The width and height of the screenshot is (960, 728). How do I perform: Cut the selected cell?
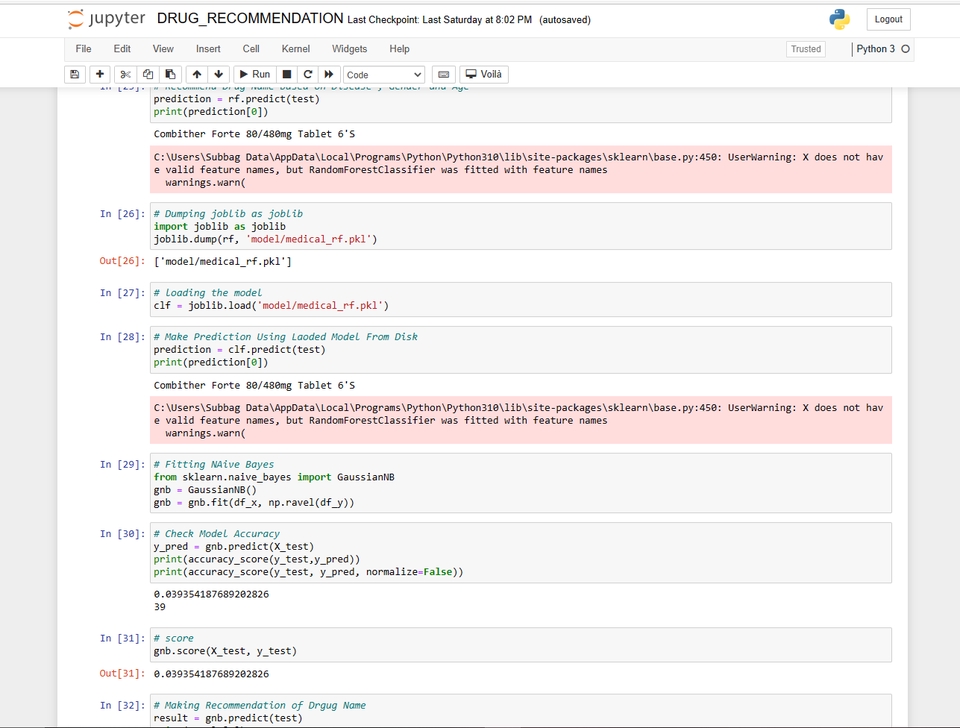point(124,74)
